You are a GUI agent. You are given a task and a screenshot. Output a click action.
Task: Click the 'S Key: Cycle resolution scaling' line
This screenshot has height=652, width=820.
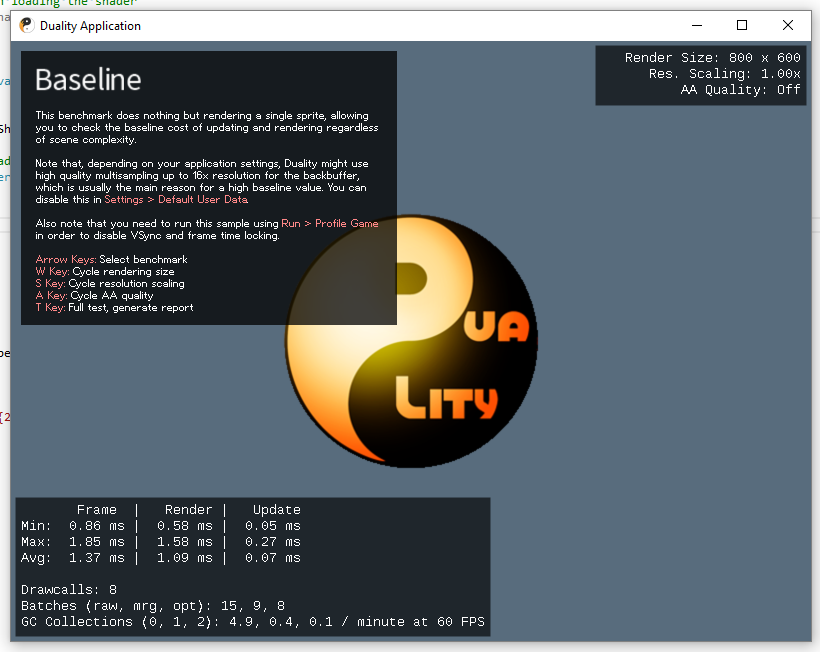click(110, 283)
